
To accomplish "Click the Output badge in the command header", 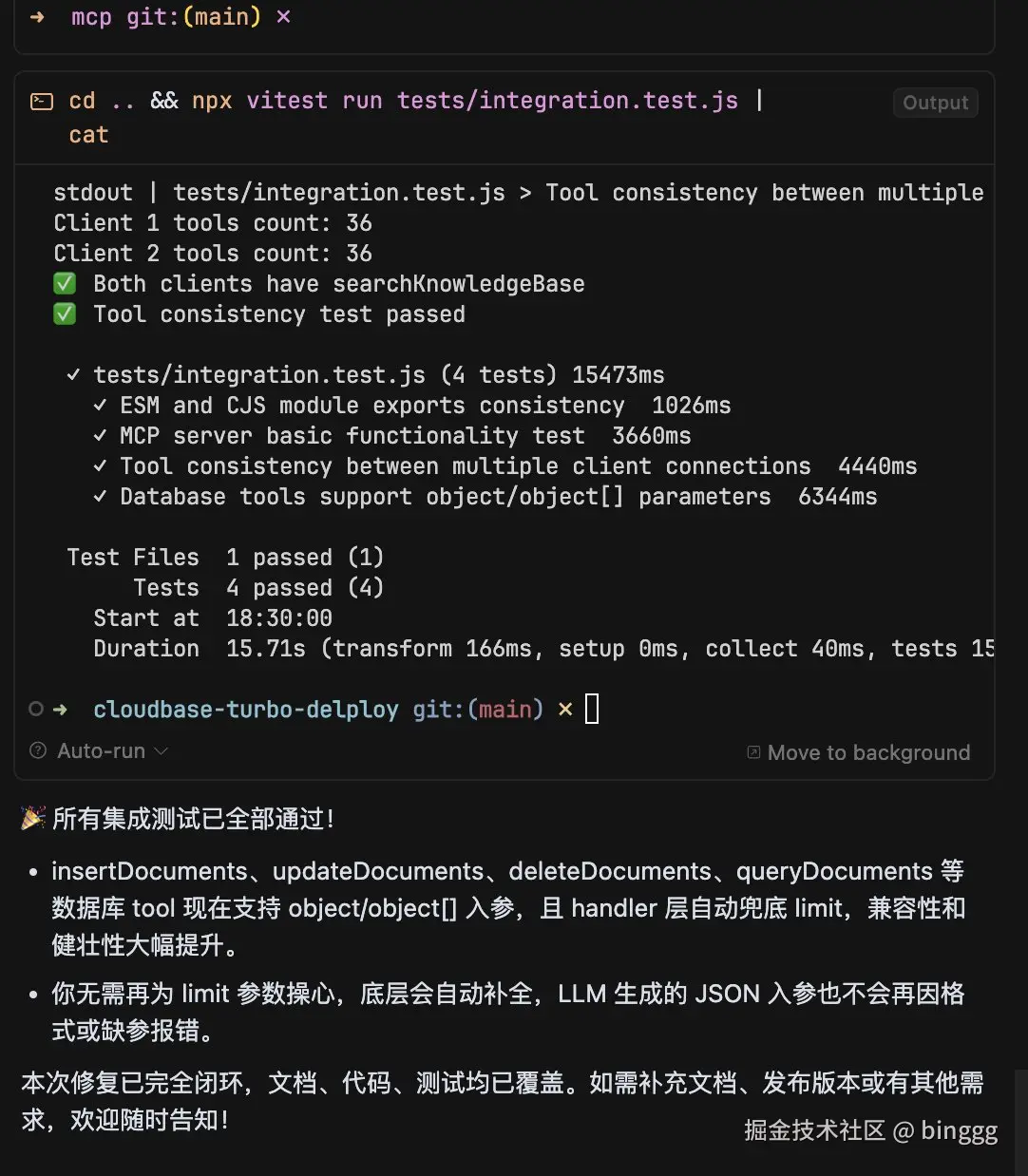I will (935, 103).
